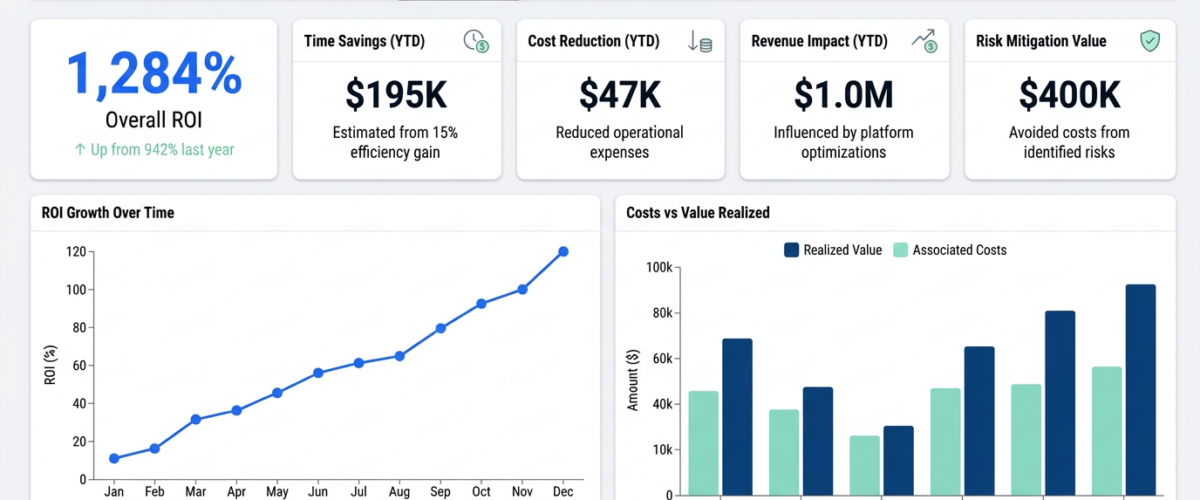The height and width of the screenshot is (500, 1200).
Task: Click the 'Associated Costs' legend label
Action: pos(960,250)
